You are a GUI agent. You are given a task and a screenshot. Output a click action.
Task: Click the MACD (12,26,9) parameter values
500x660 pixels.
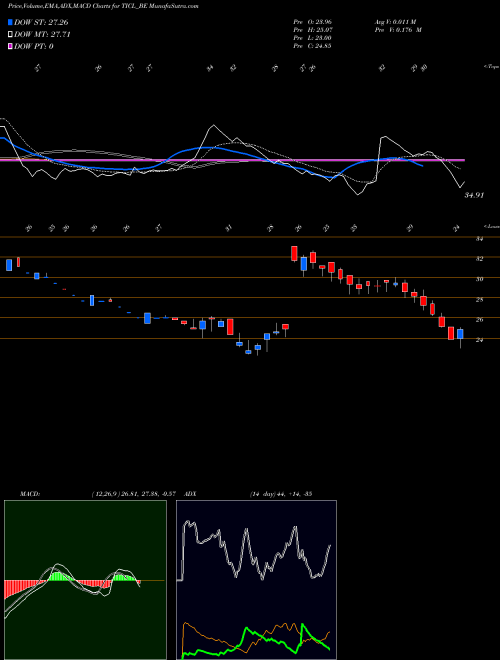coord(132,494)
